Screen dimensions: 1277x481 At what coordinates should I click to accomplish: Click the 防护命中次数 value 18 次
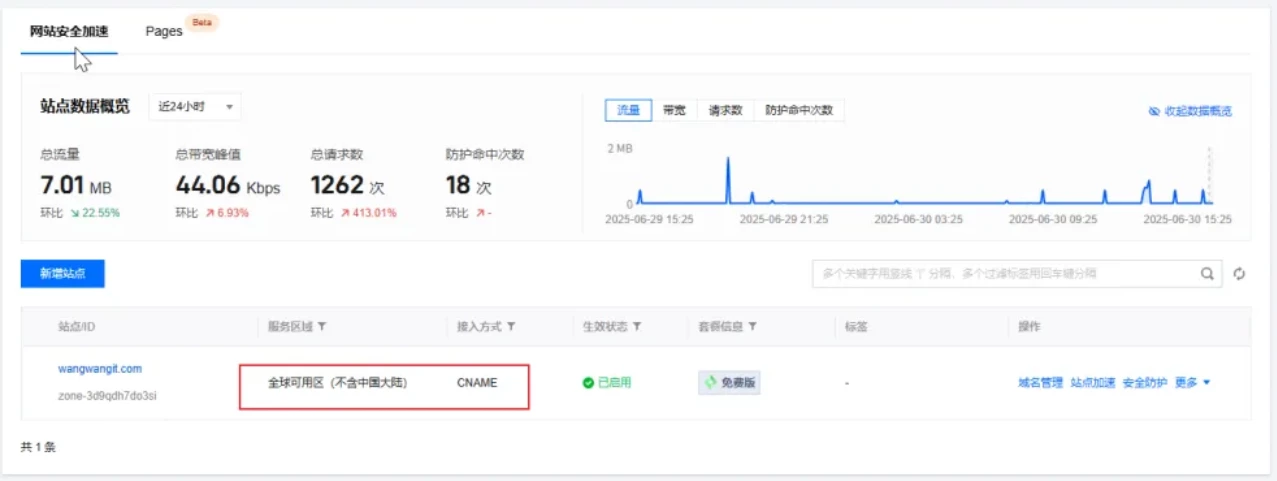[469, 185]
